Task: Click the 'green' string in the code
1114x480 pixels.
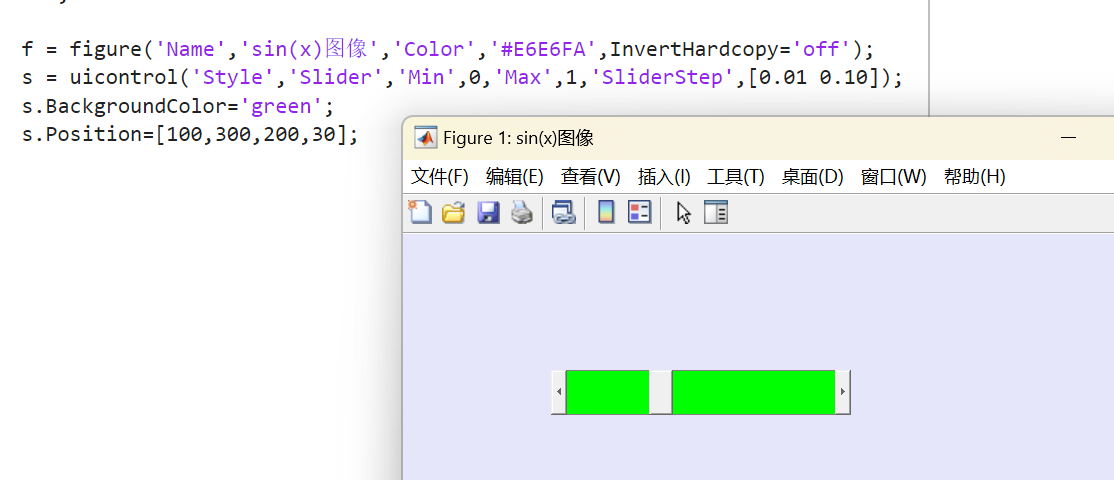Action: point(283,107)
